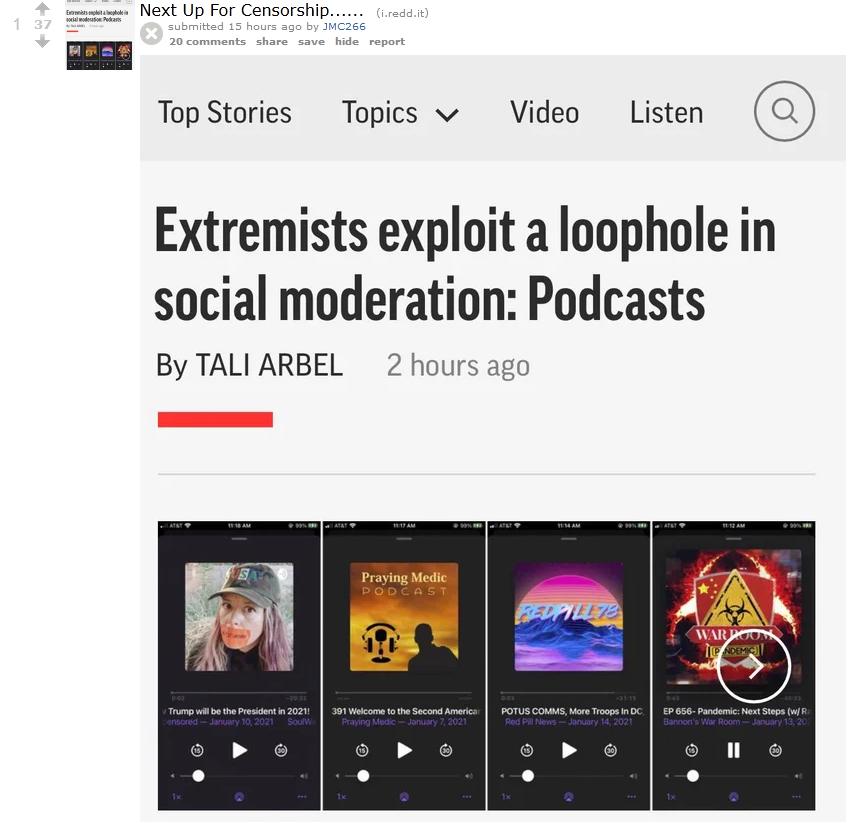Expand the Topics dropdown in the article header
The height and width of the screenshot is (829, 865).
pyautogui.click(x=401, y=113)
